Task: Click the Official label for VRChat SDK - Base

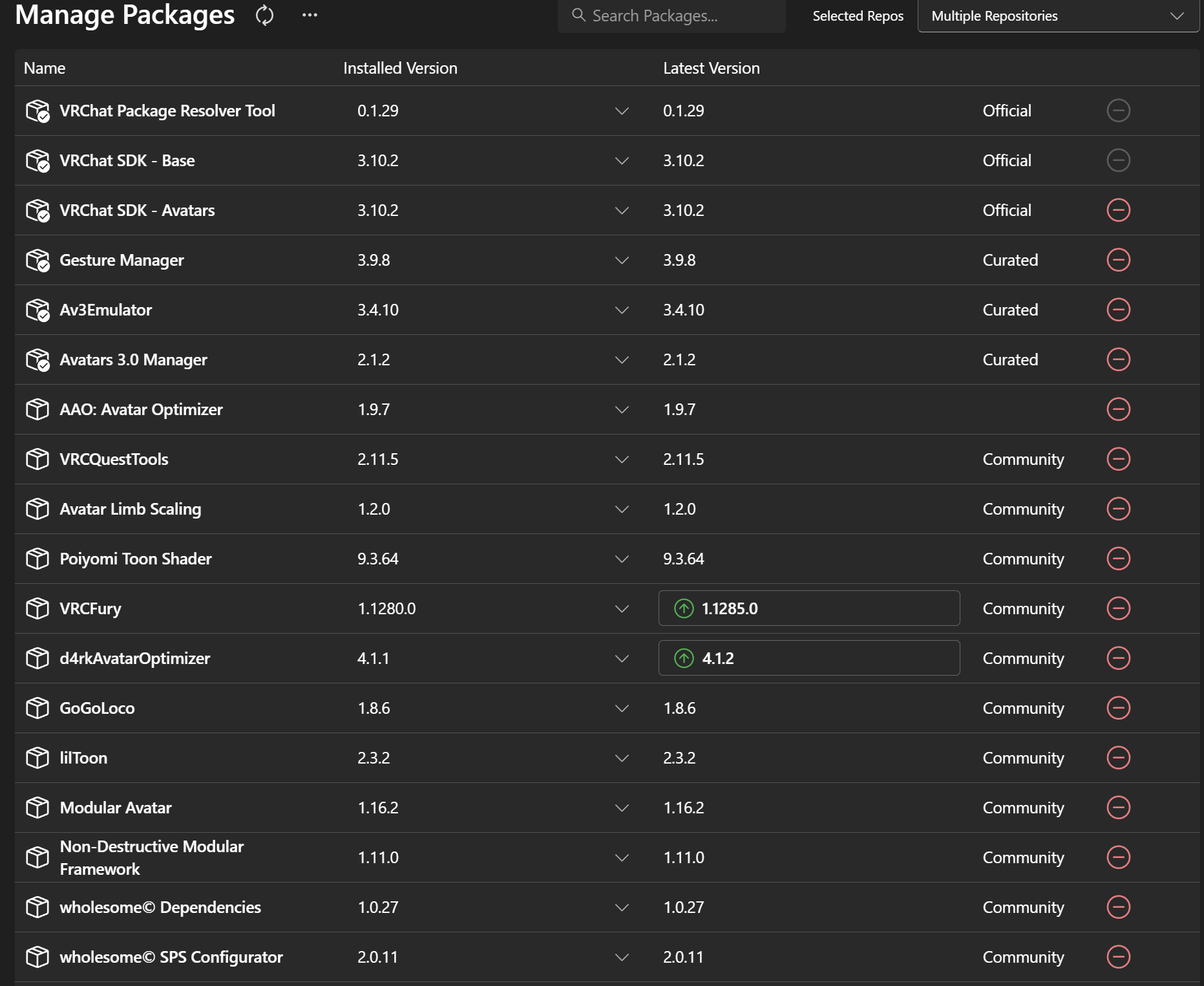Action: click(1007, 160)
